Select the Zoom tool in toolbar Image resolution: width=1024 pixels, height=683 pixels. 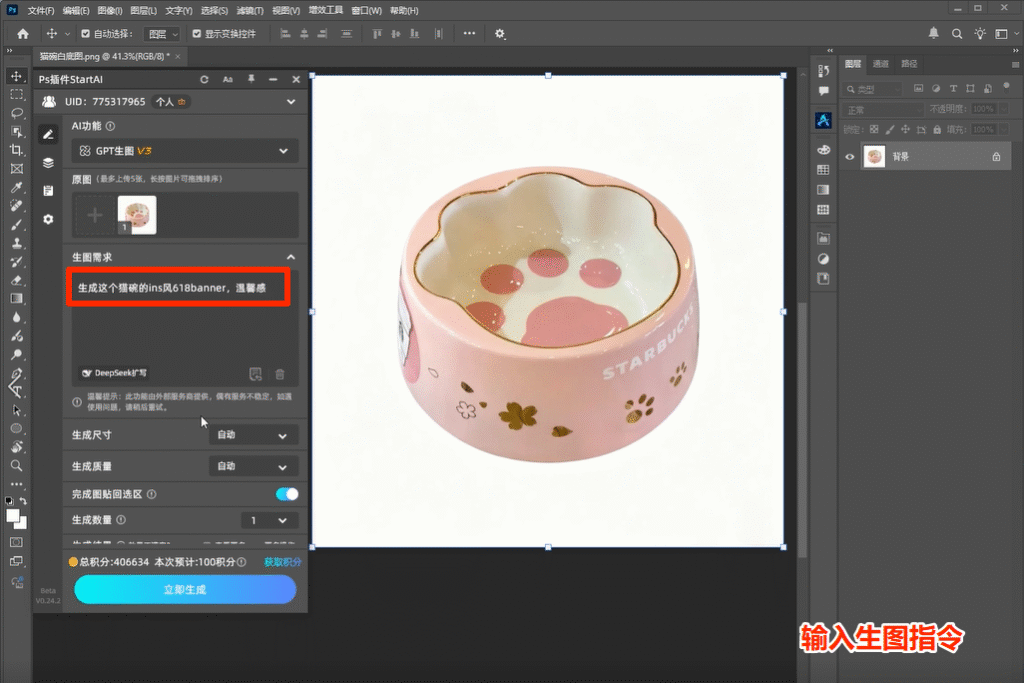tap(16, 466)
